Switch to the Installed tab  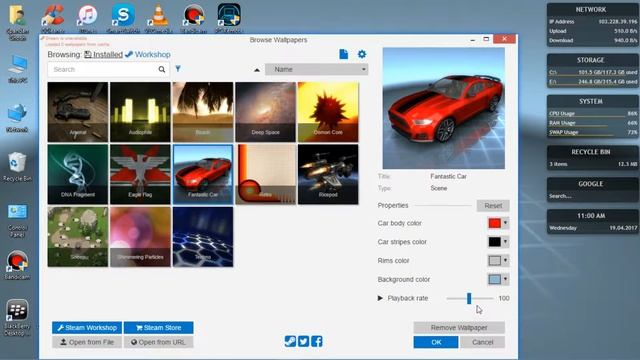coord(104,54)
